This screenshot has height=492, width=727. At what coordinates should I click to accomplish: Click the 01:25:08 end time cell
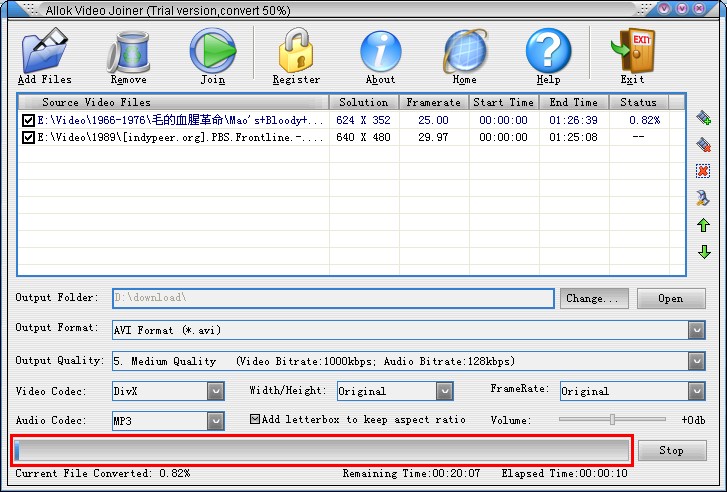(x=574, y=138)
